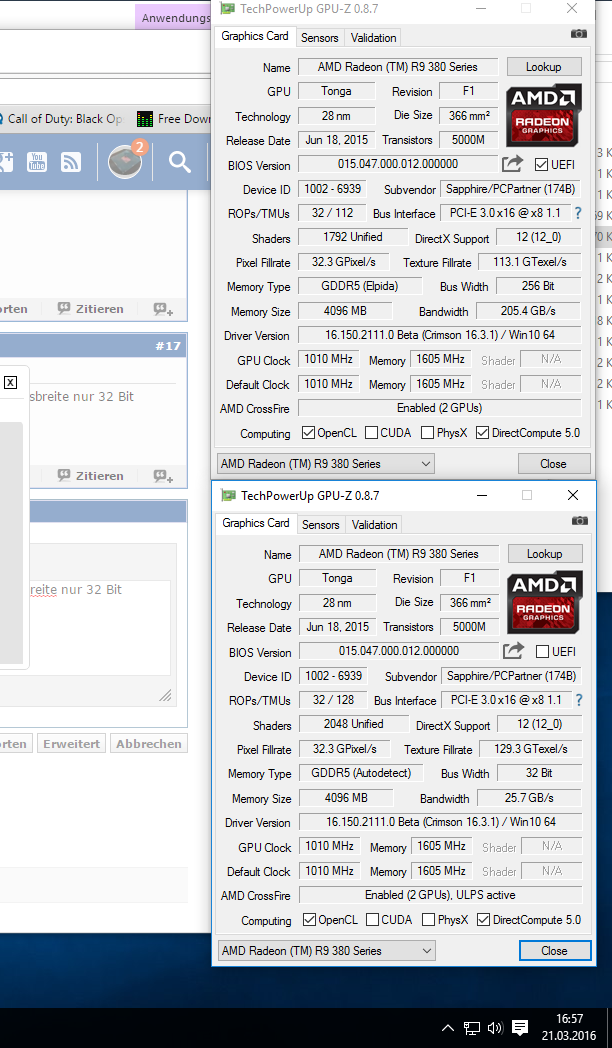Toggle DirectCompute 5.0 checkbox in 1792-shader window
The width and height of the screenshot is (612, 1048).
tap(482, 433)
